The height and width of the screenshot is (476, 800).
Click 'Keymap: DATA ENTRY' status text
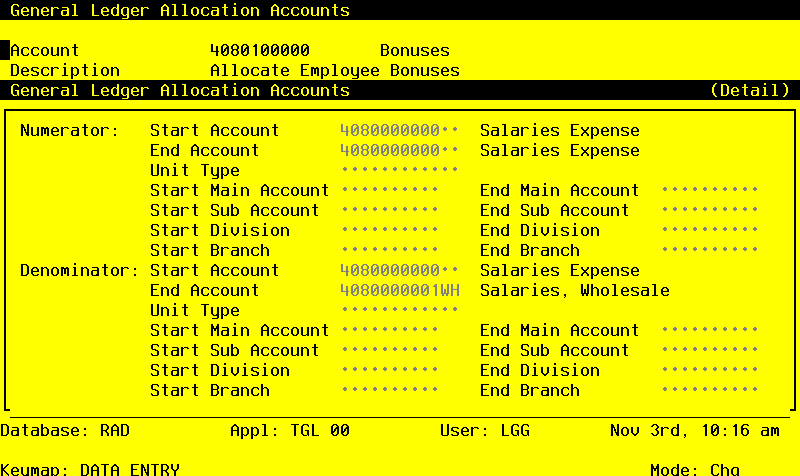point(90,469)
